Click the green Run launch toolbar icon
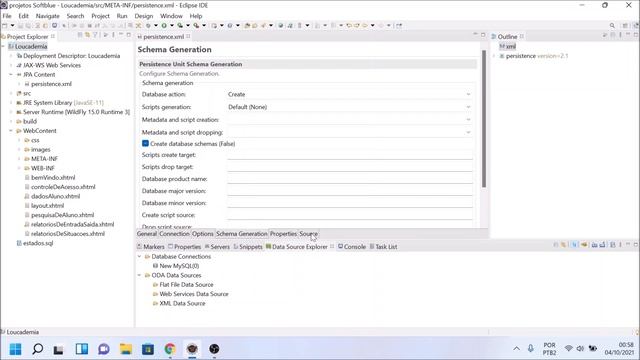Image resolution: width=640 pixels, height=360 pixels. [x=164, y=25]
